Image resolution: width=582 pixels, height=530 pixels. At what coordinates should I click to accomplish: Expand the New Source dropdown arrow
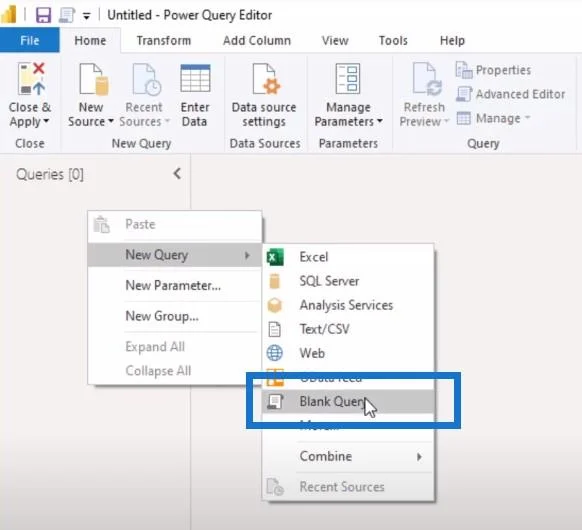pyautogui.click(x=111, y=121)
